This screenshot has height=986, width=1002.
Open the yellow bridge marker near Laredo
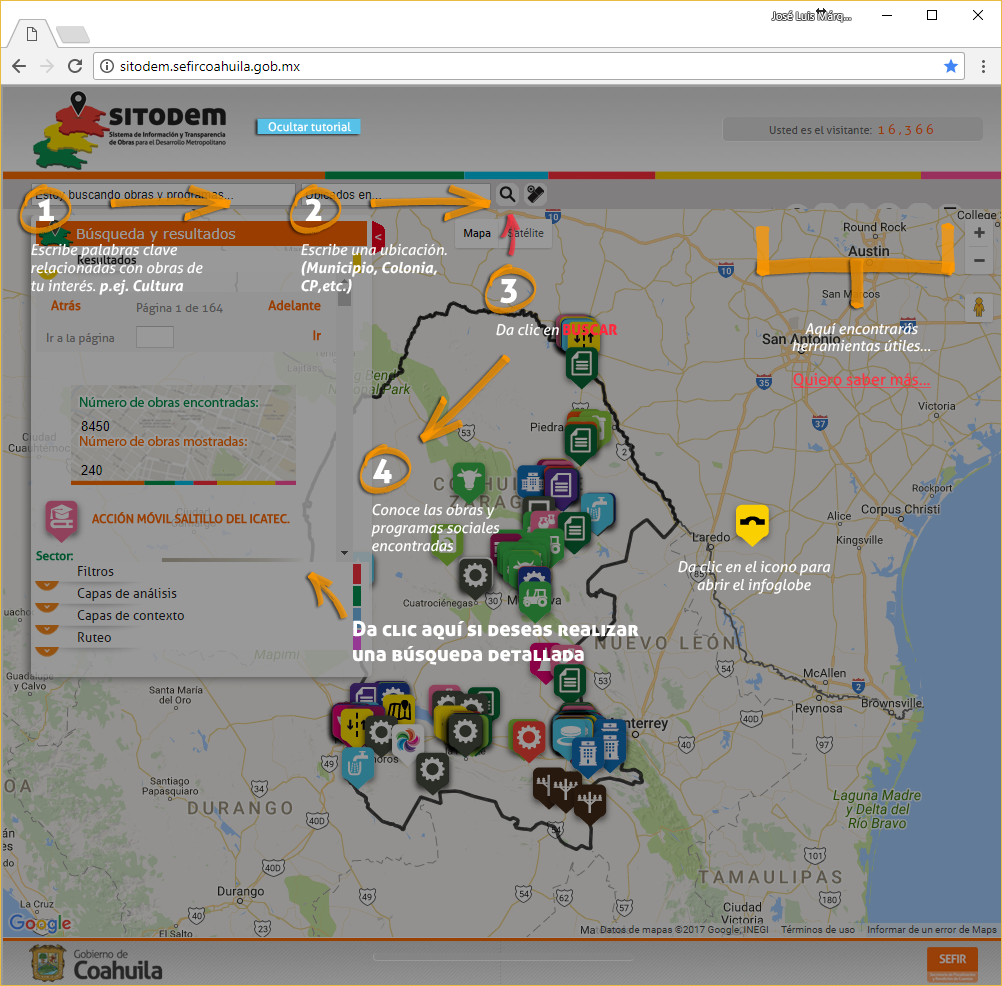[752, 522]
